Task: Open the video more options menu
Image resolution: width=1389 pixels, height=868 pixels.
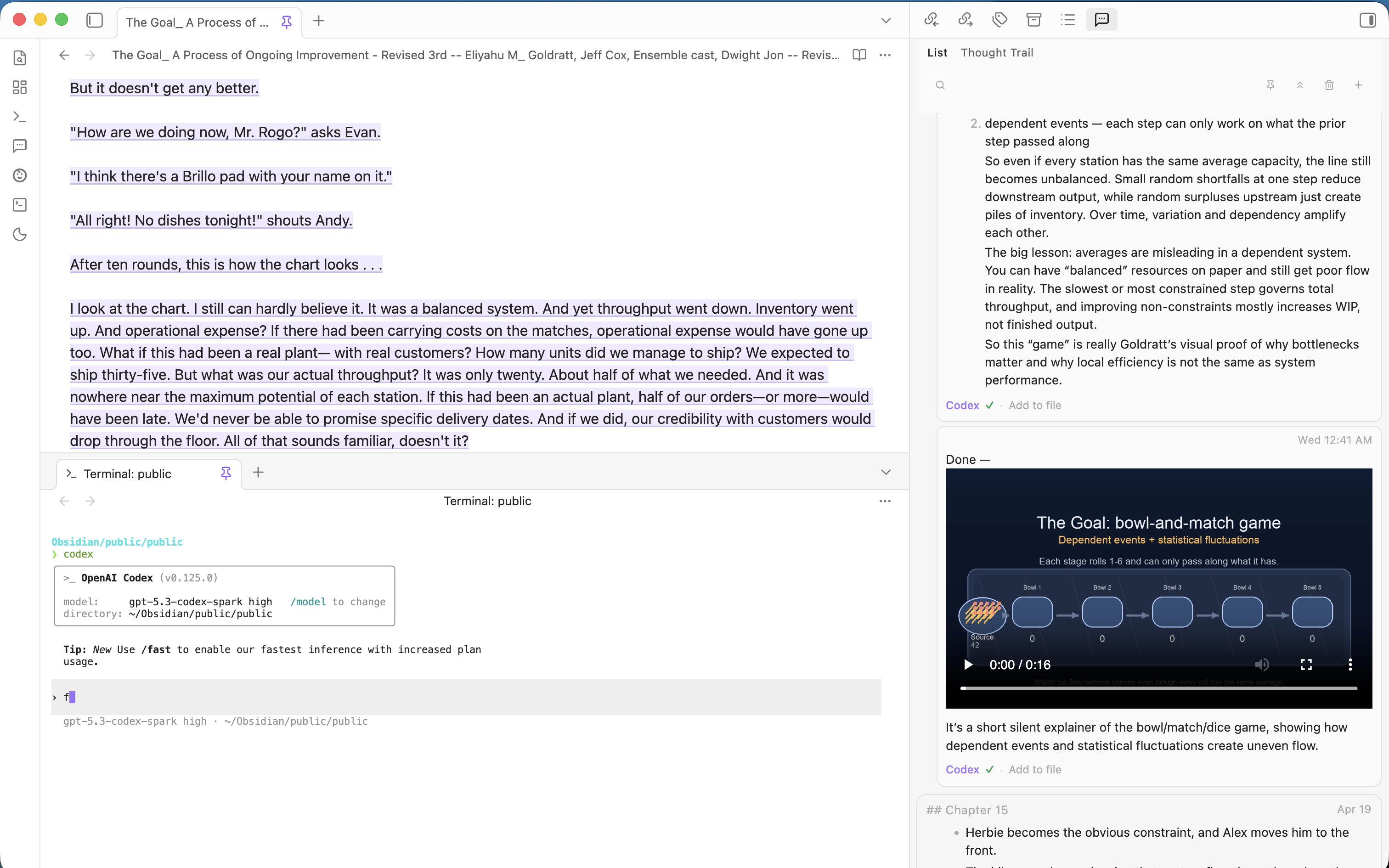Action: pyautogui.click(x=1350, y=665)
